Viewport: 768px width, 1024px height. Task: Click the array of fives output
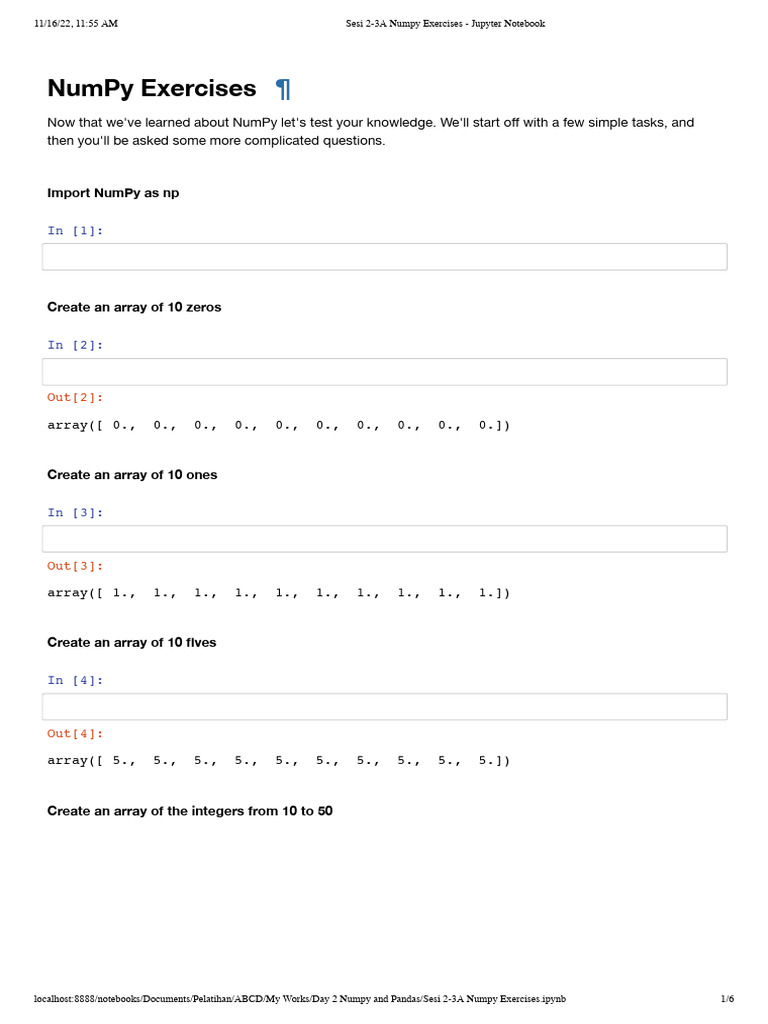pos(278,761)
